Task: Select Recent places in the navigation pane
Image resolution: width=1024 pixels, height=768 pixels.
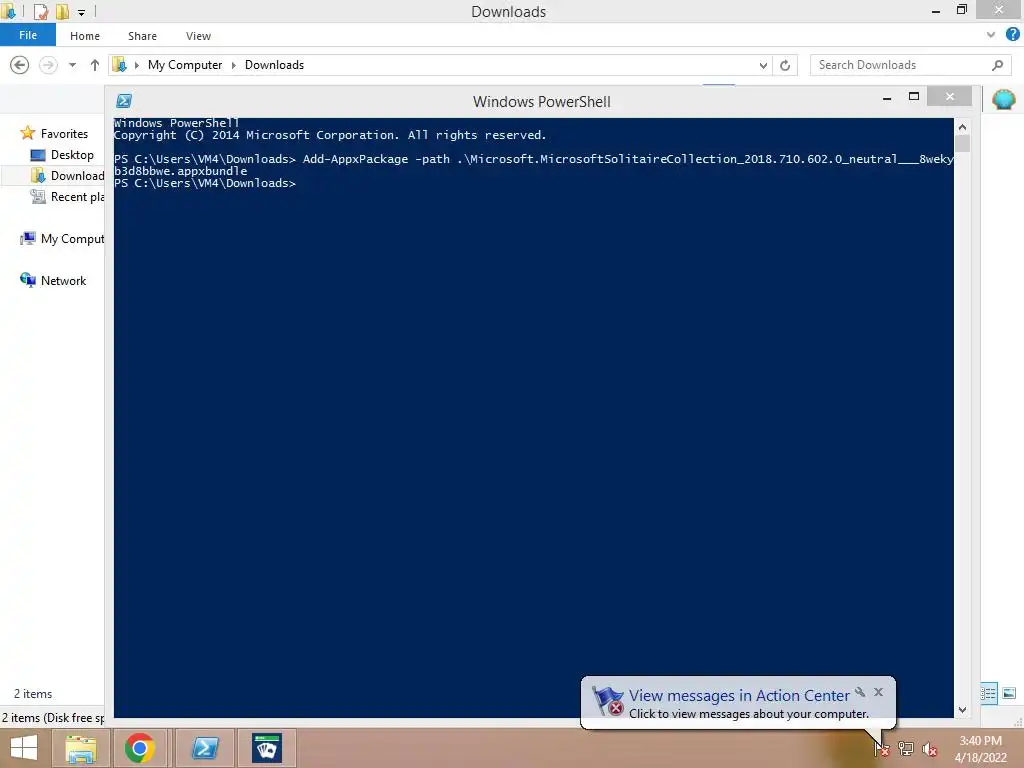Action: 68,197
